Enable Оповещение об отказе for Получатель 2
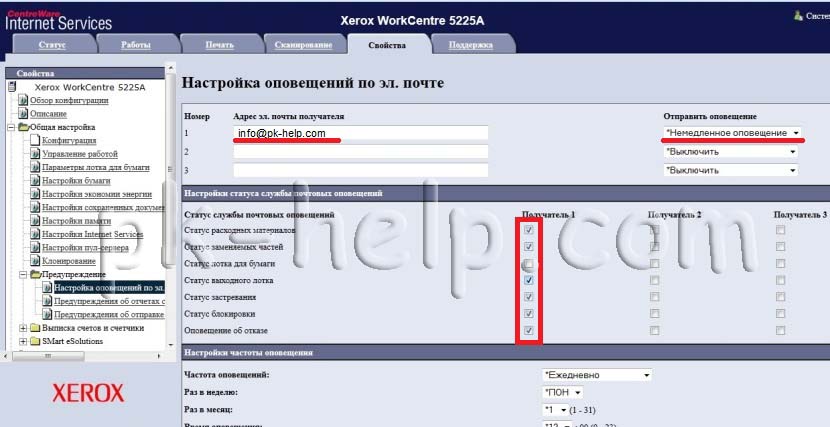Screen dimensions: 830x427 click(655, 330)
